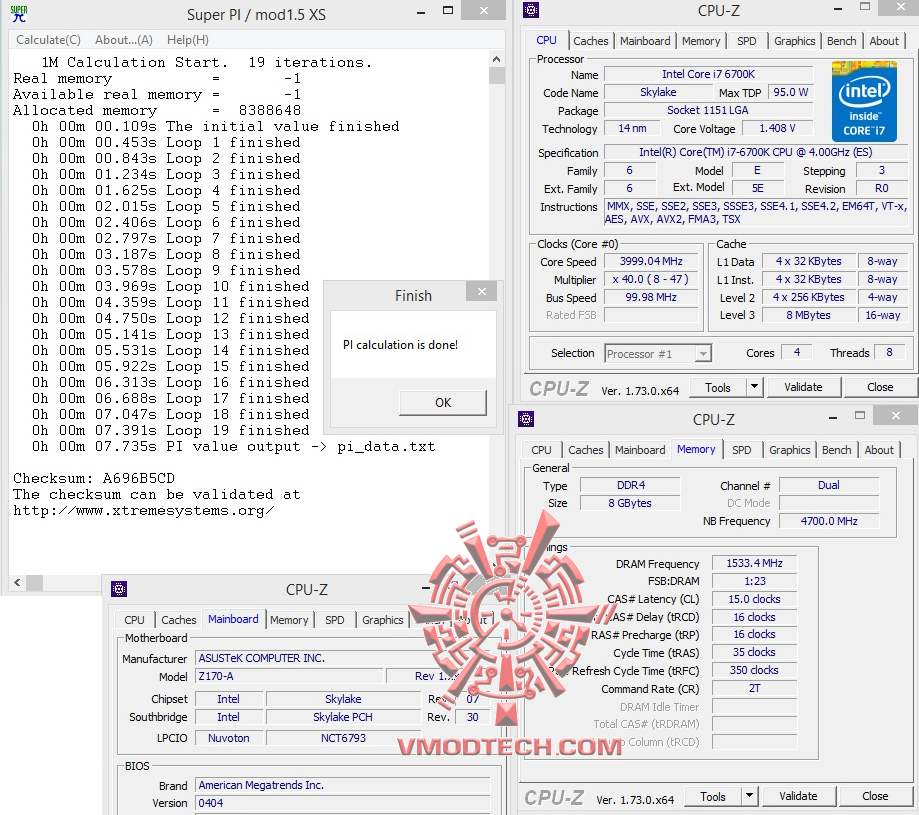Select Memory tab in lower-right CPU-Z window
The height and width of the screenshot is (815, 919).
[x=696, y=449]
